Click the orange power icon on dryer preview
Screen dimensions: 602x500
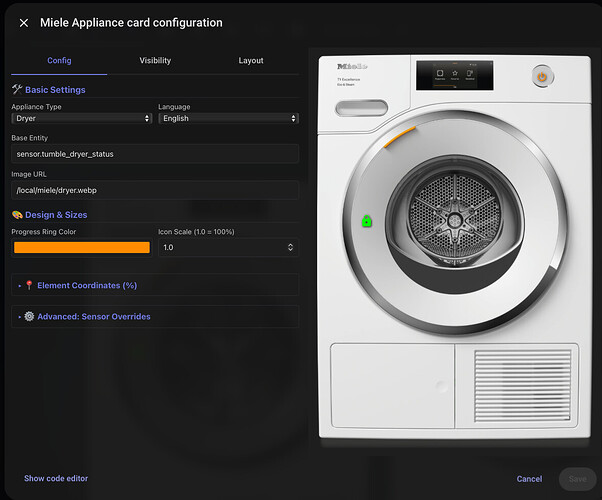tap(542, 77)
